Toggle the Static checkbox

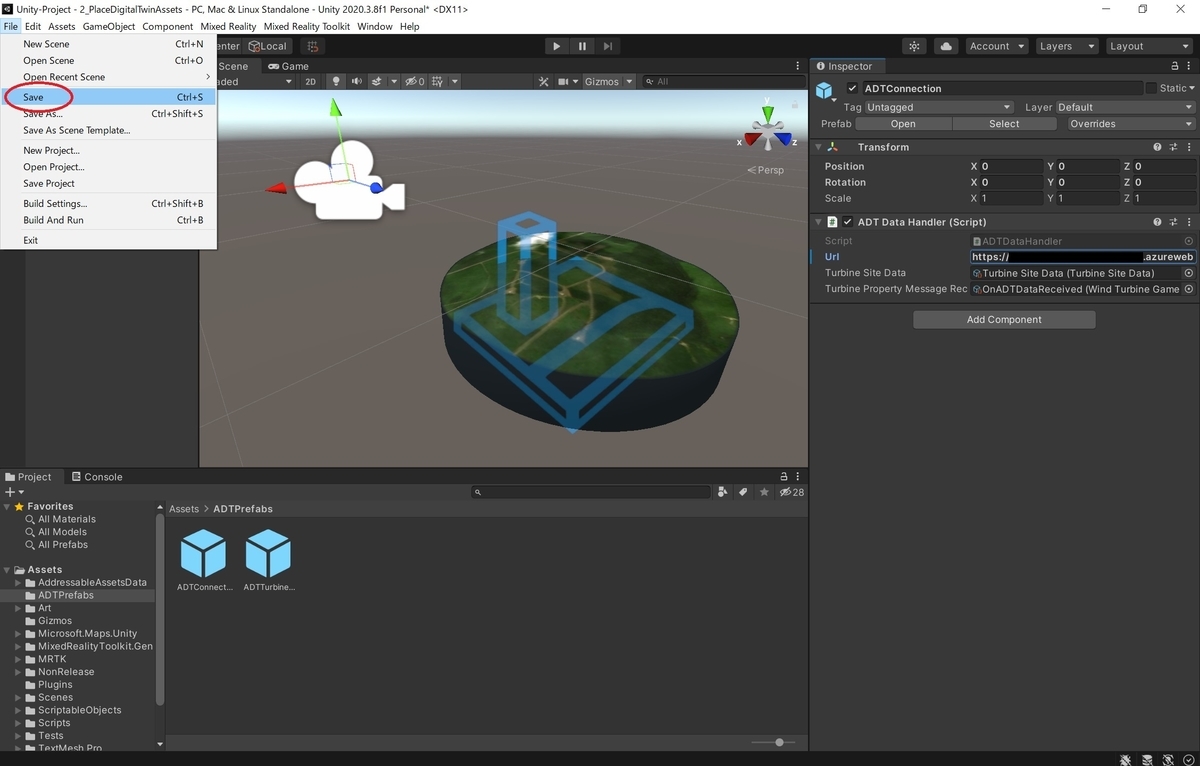1151,88
